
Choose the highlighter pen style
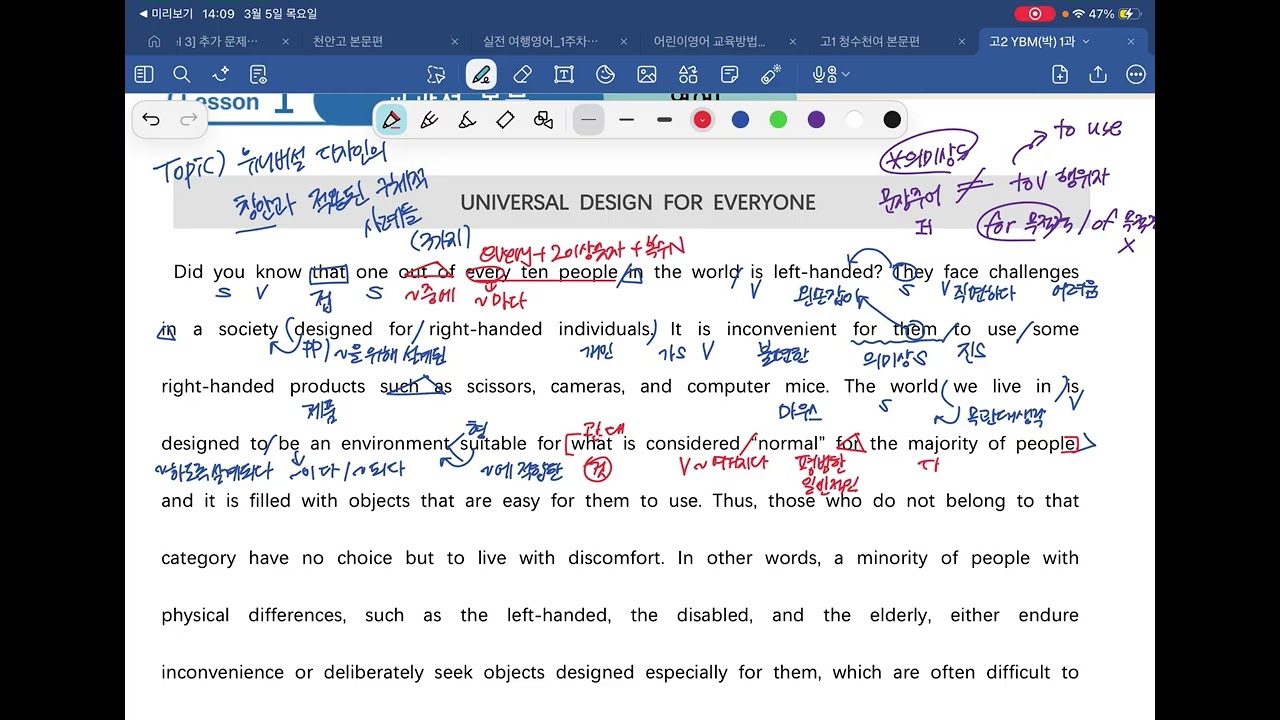click(x=505, y=120)
